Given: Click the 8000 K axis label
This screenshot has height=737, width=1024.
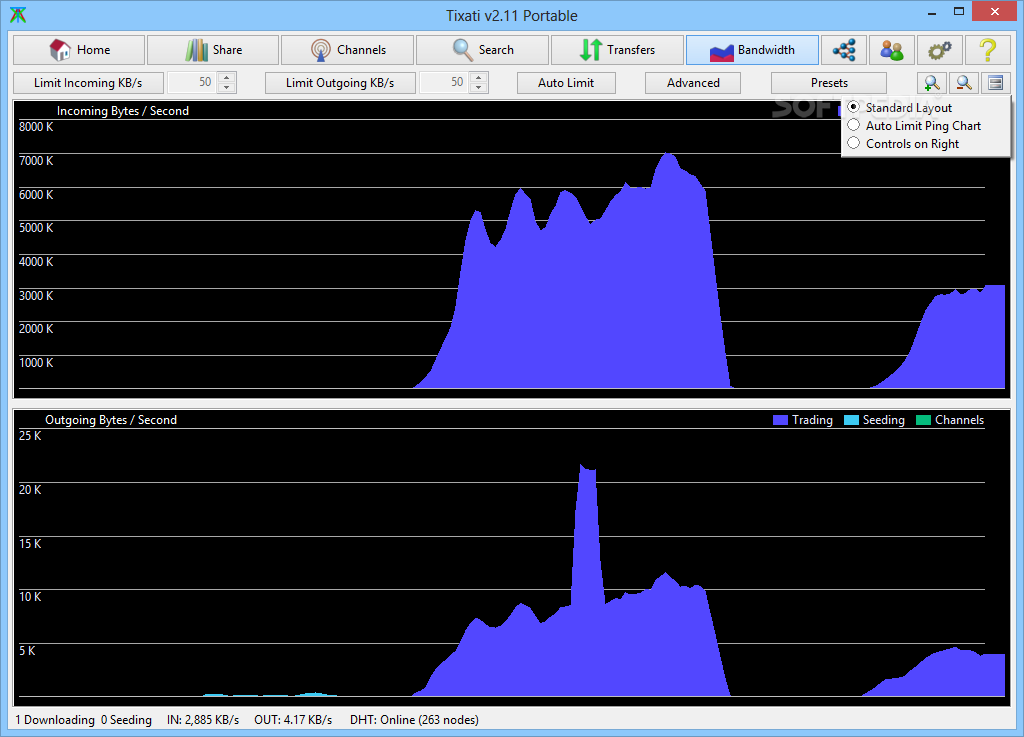Looking at the screenshot, I should 37,127.
